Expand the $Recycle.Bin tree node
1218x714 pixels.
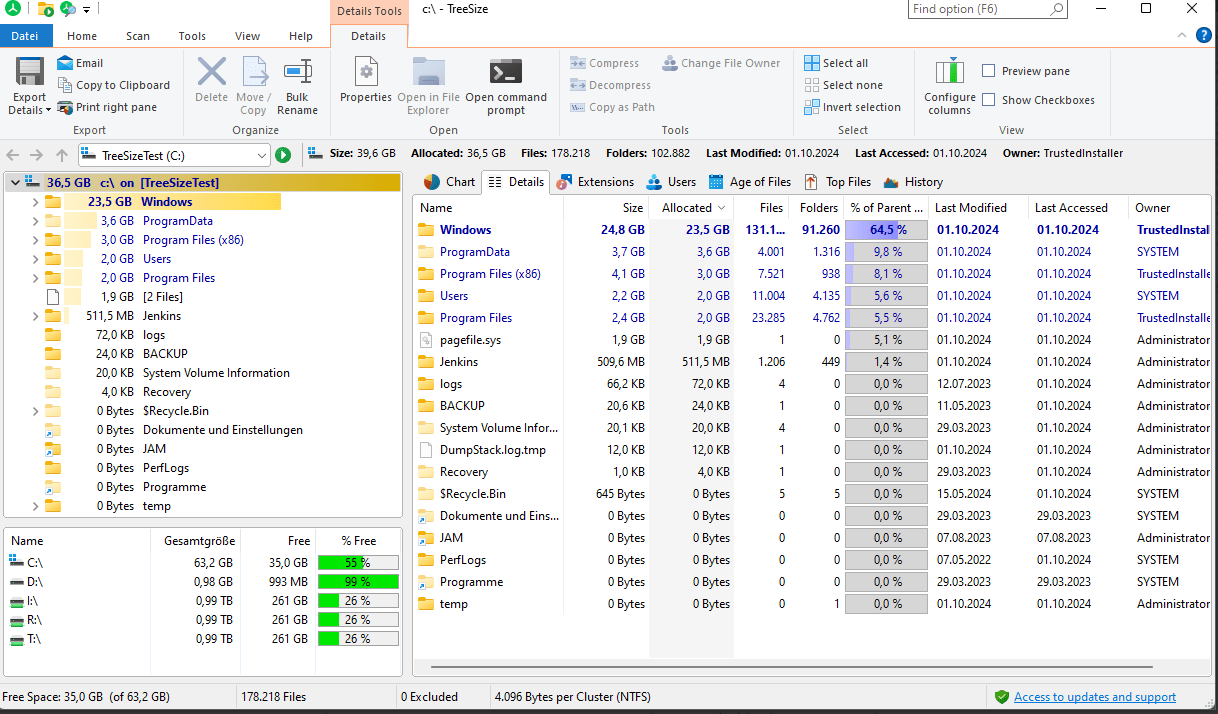(35, 411)
